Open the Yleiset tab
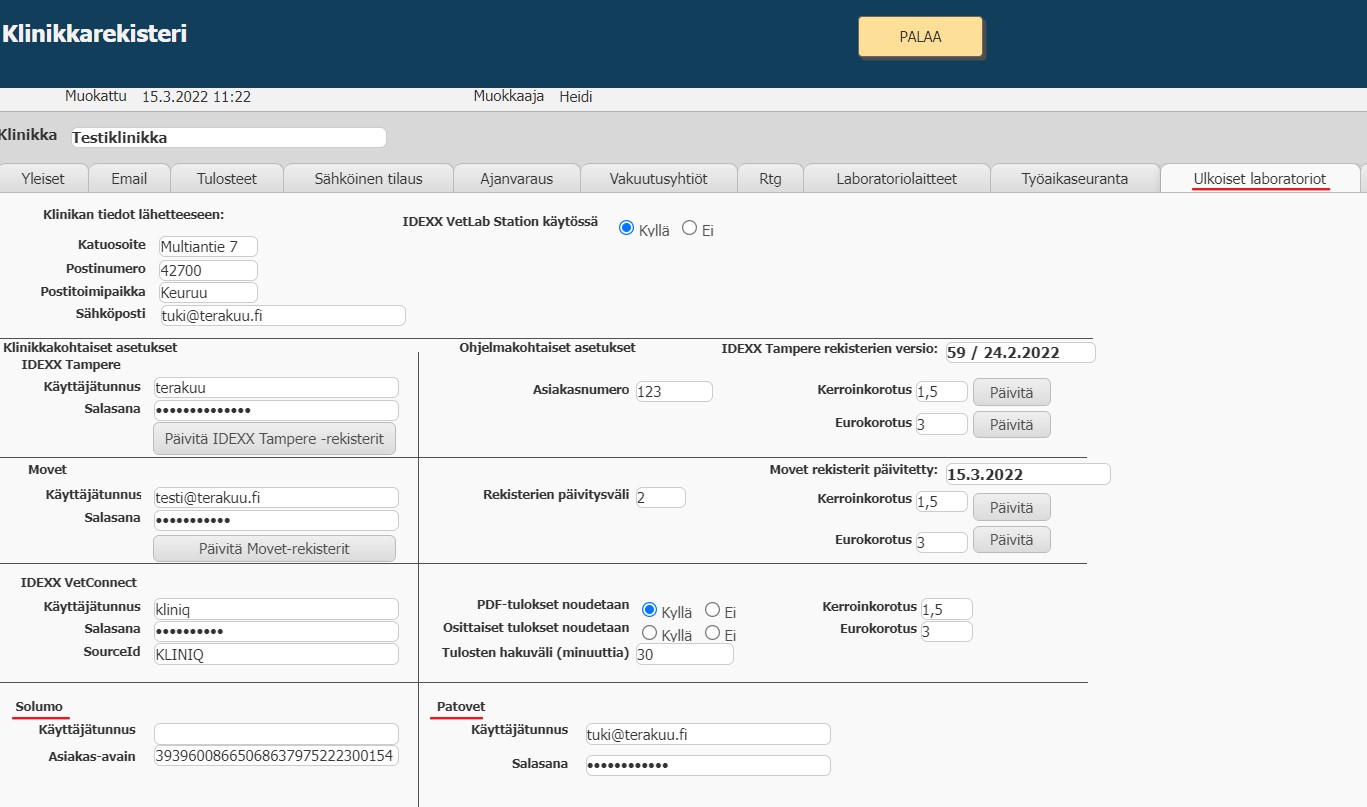1367x807 pixels. tap(43, 178)
